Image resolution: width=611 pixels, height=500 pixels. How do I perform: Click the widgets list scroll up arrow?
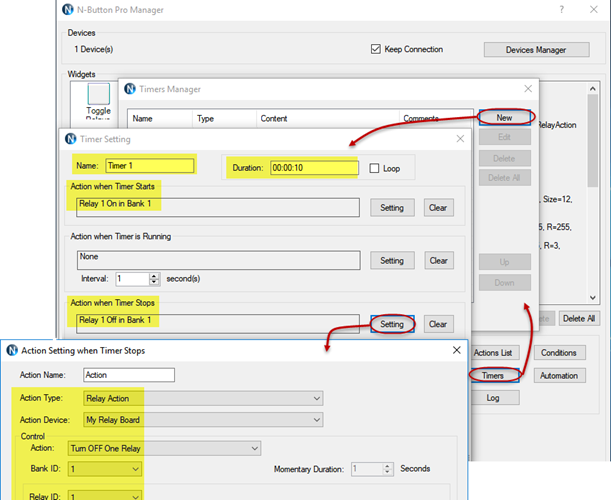593,88
